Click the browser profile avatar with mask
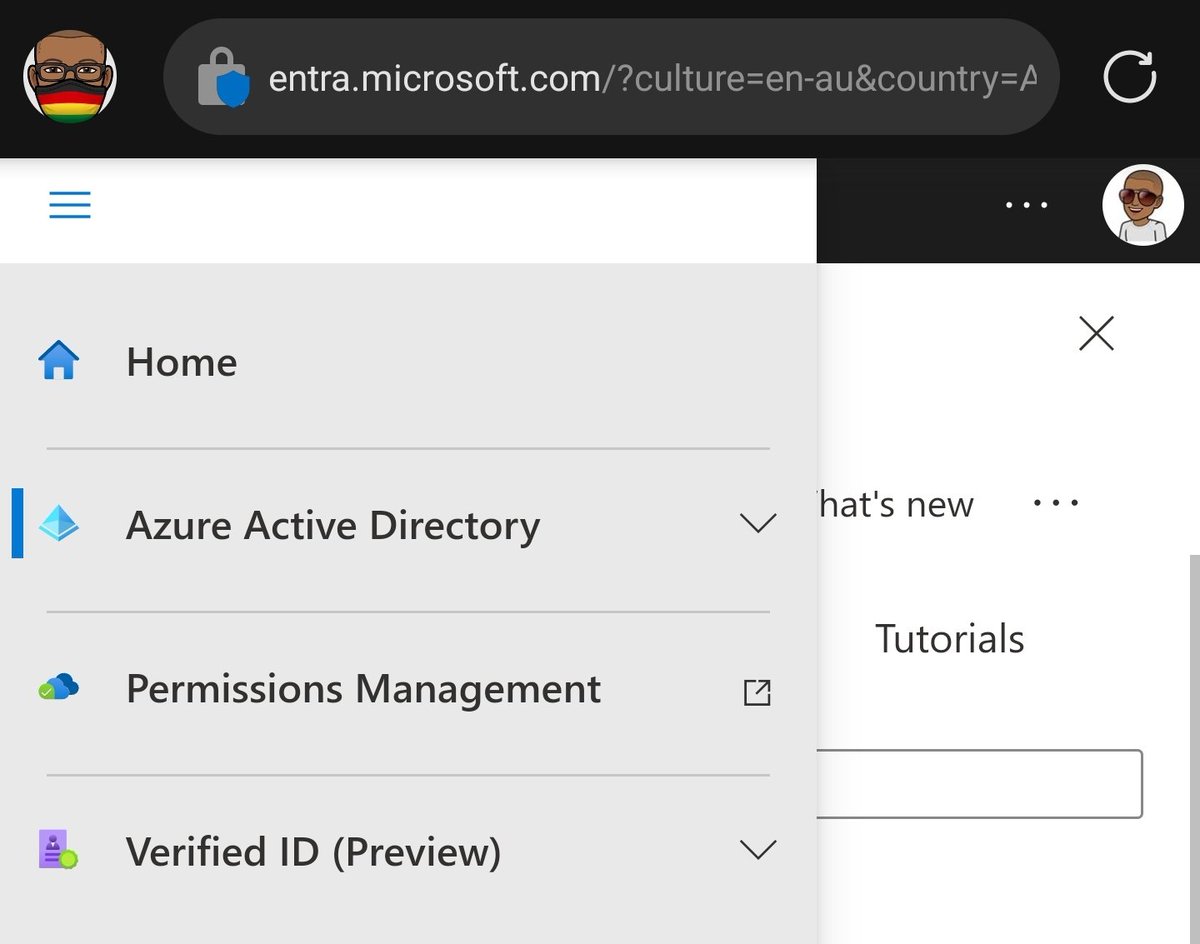The image size is (1200, 944). pos(70,76)
